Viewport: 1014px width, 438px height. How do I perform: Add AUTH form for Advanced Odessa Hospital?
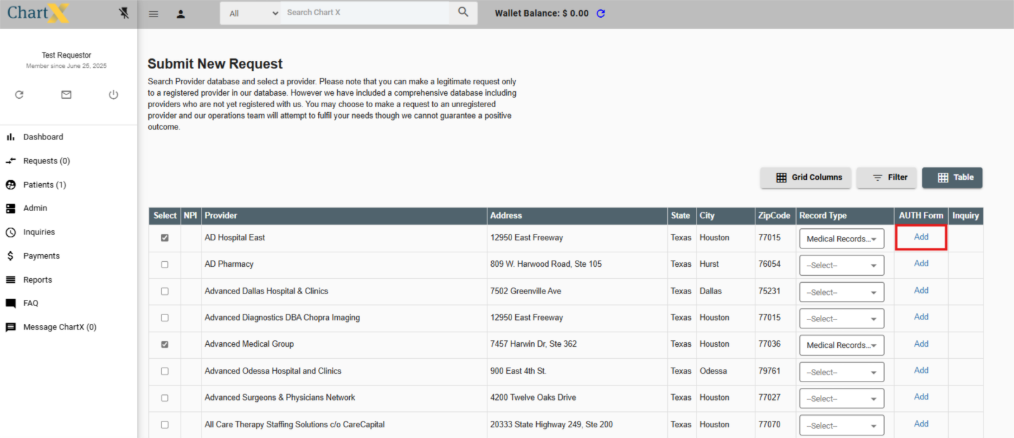pos(921,371)
